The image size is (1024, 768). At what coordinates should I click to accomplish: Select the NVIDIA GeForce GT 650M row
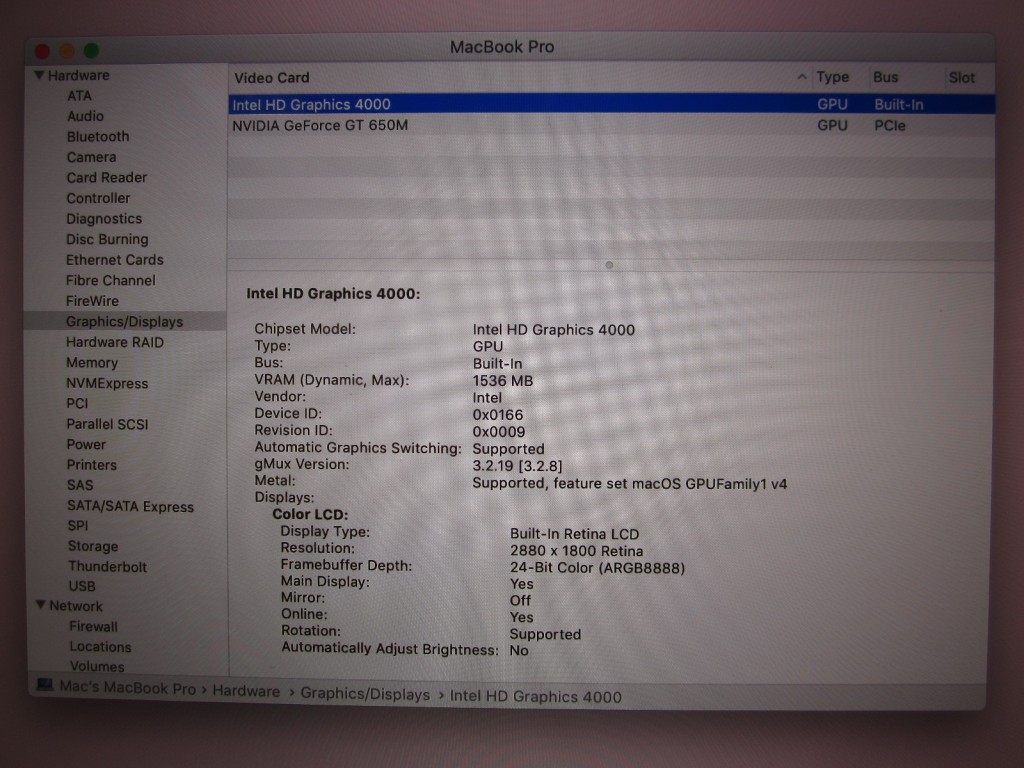(x=611, y=125)
